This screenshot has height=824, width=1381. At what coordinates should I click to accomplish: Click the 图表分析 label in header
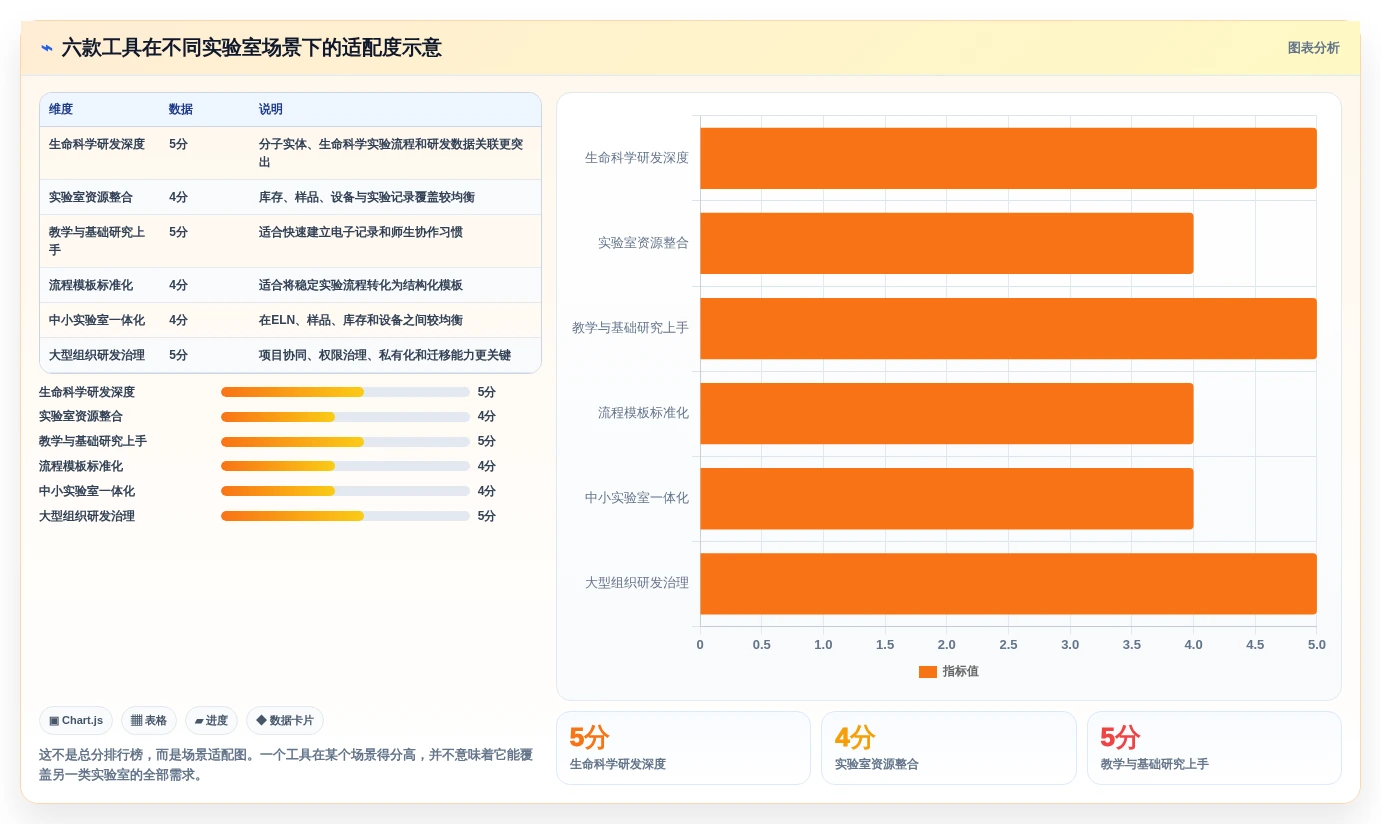(1313, 48)
